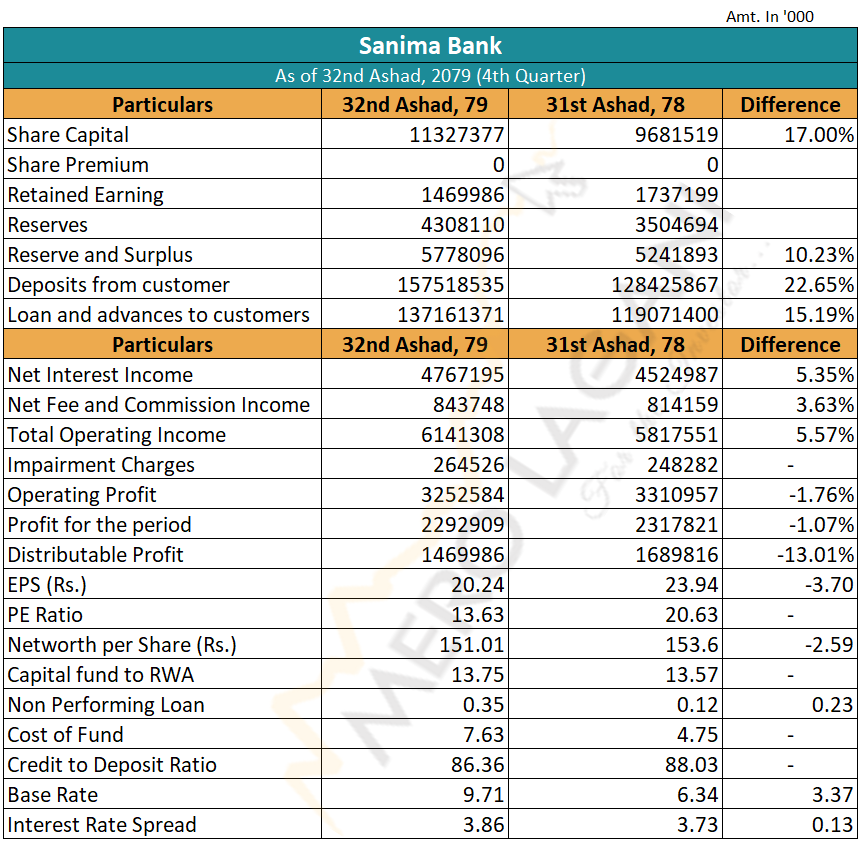Select the -1.07% difference cell
Viewport: 864px width, 847px height.
[821, 525]
